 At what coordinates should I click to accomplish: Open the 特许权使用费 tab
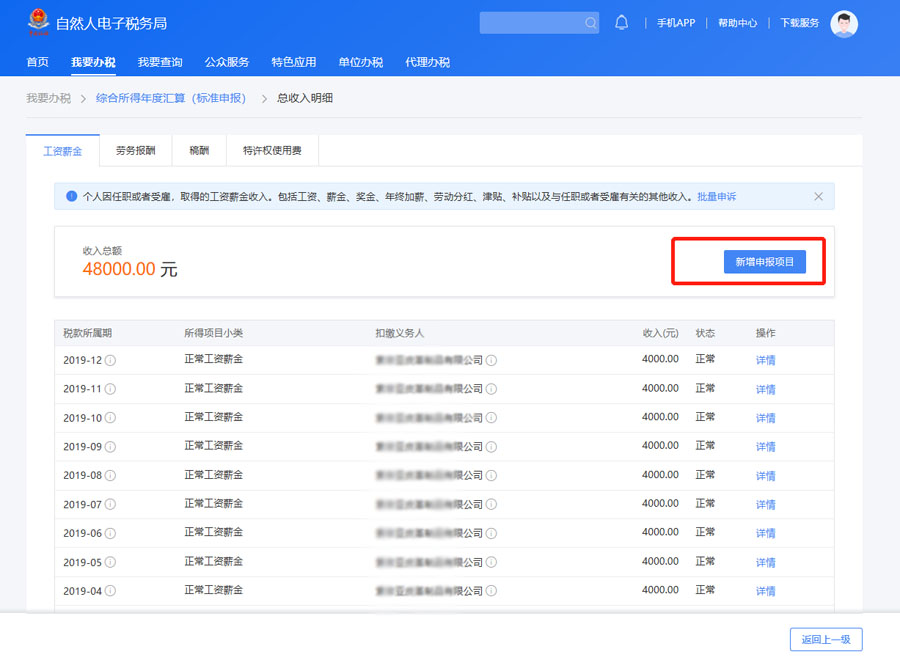(272, 151)
